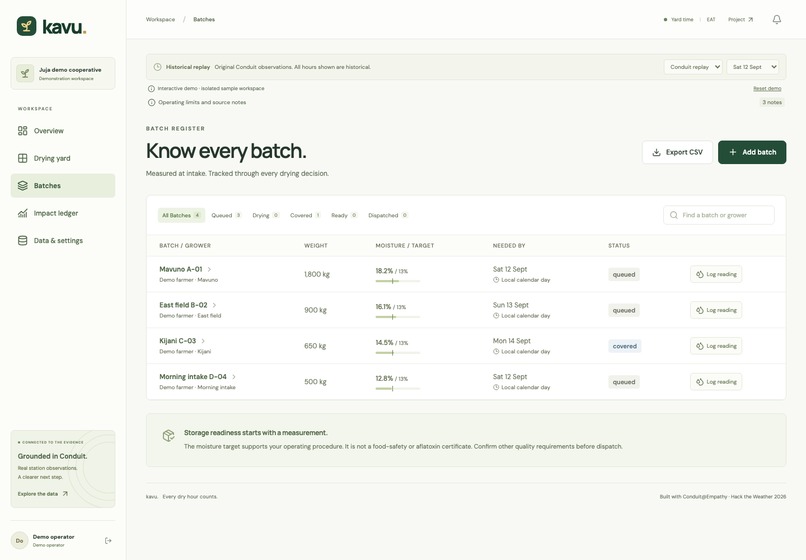Click the queued badge for Mavuno A-01
The height and width of the screenshot is (560, 806).
(624, 275)
